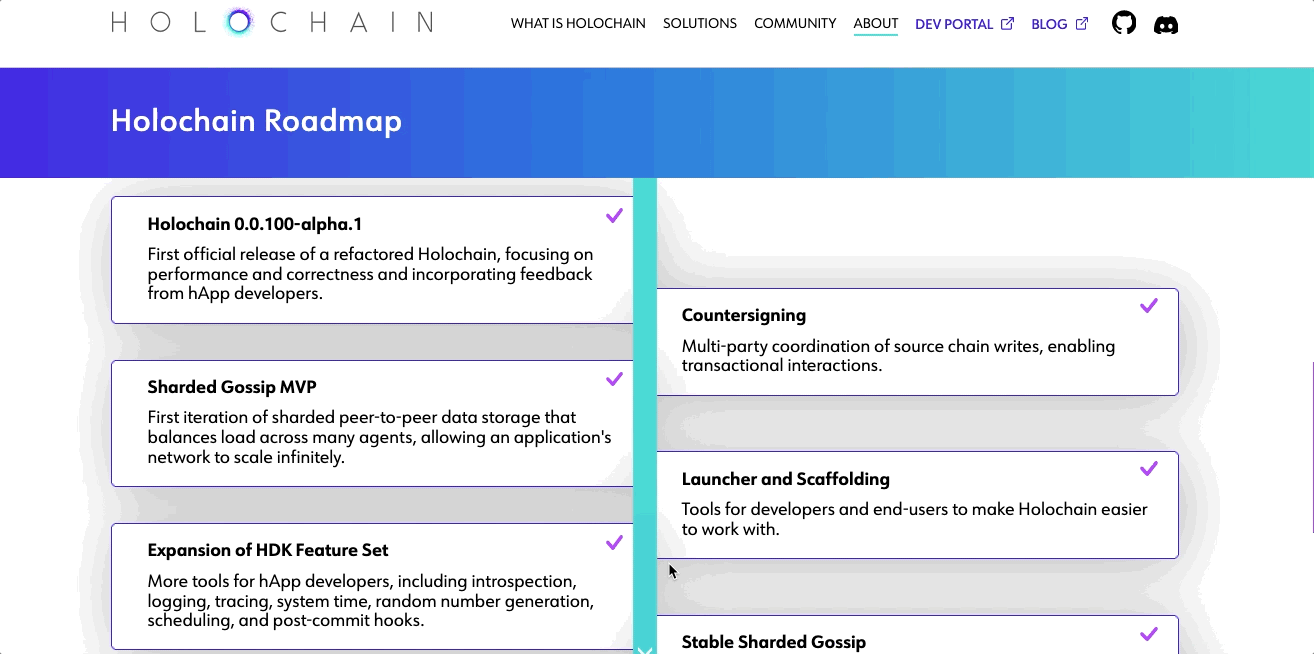Open the DEV PORTAL link

pos(954,23)
